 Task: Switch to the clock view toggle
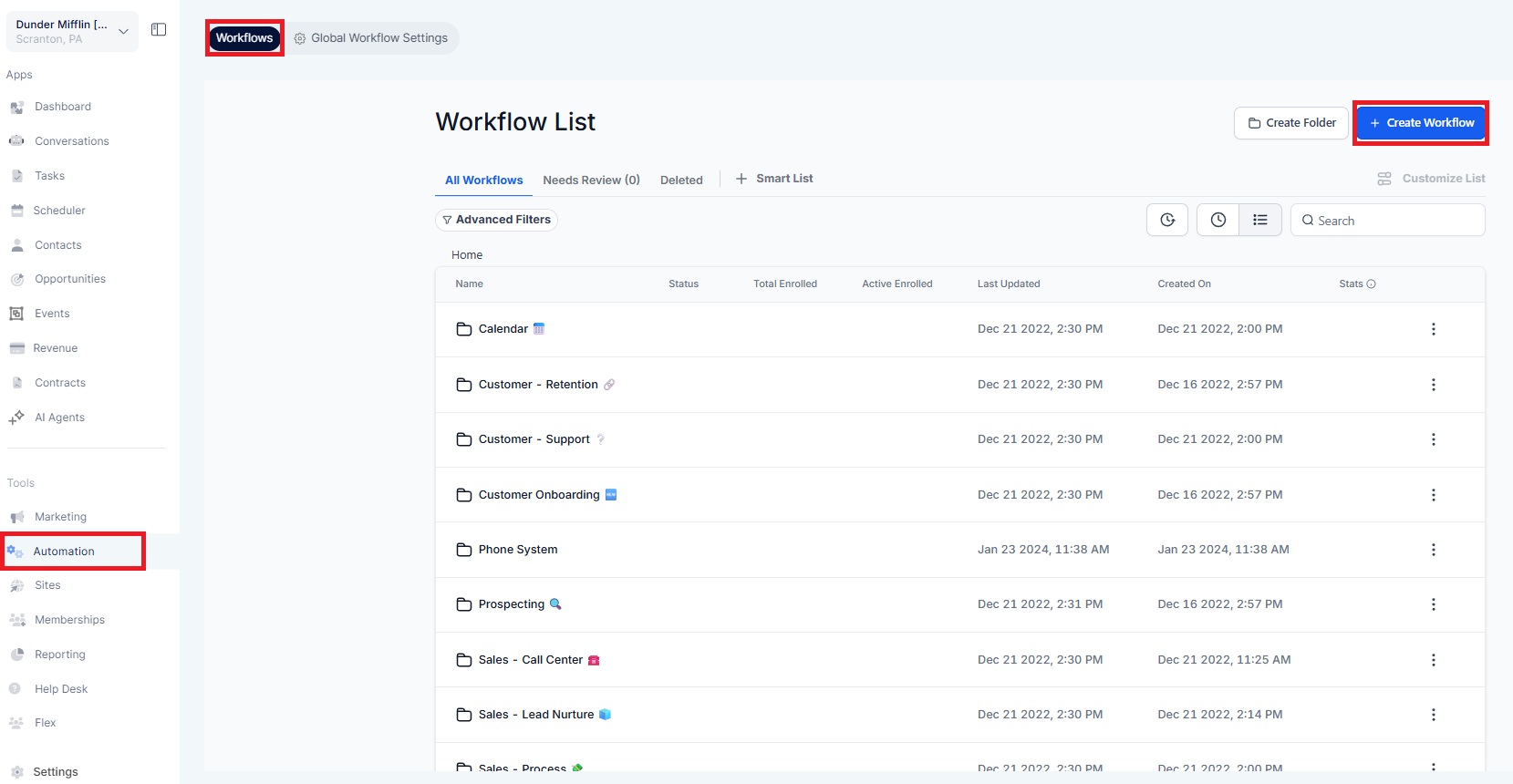coord(1218,220)
